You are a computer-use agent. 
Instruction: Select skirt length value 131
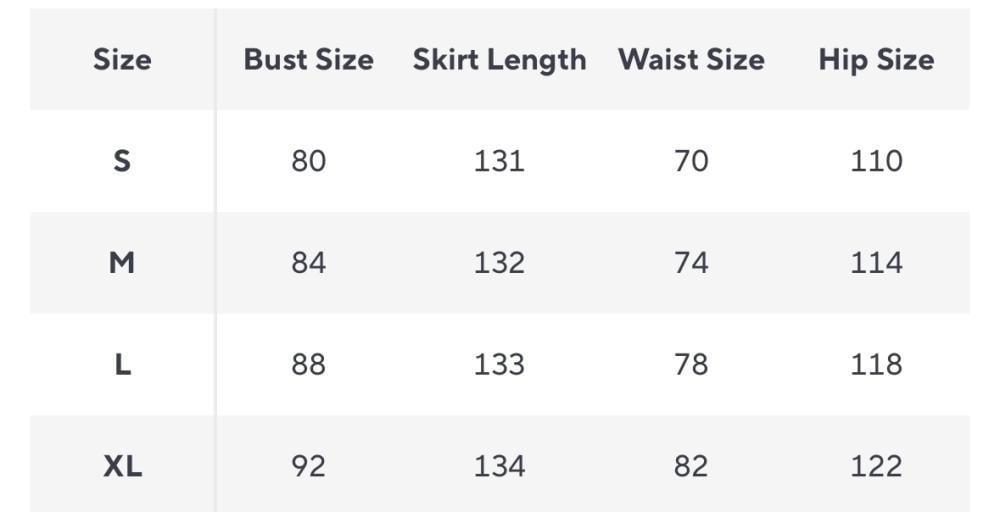pyautogui.click(x=499, y=161)
